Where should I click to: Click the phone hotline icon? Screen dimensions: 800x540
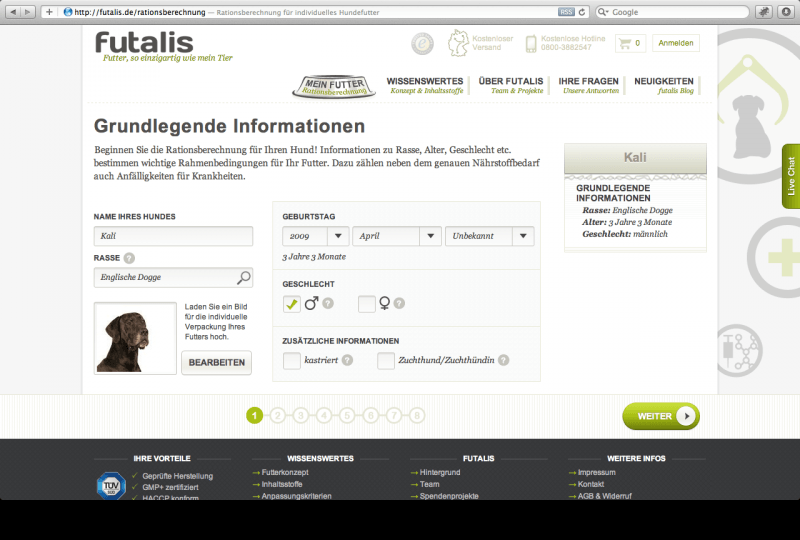(531, 43)
